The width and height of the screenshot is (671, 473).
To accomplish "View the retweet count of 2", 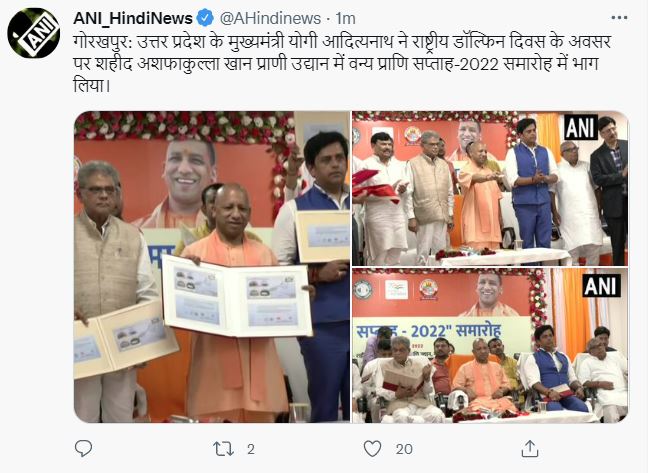I will click(251, 449).
